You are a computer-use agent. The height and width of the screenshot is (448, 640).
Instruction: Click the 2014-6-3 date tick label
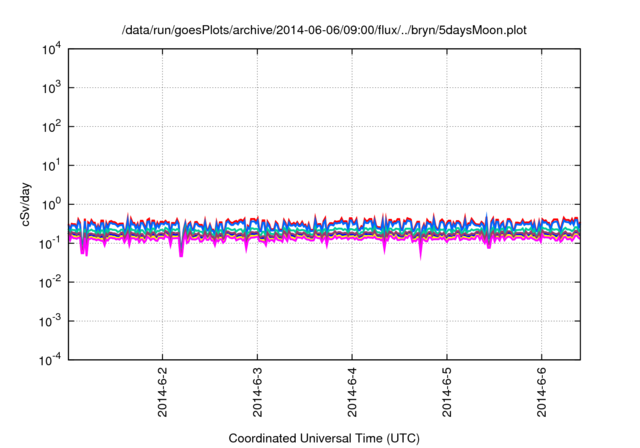(x=257, y=392)
